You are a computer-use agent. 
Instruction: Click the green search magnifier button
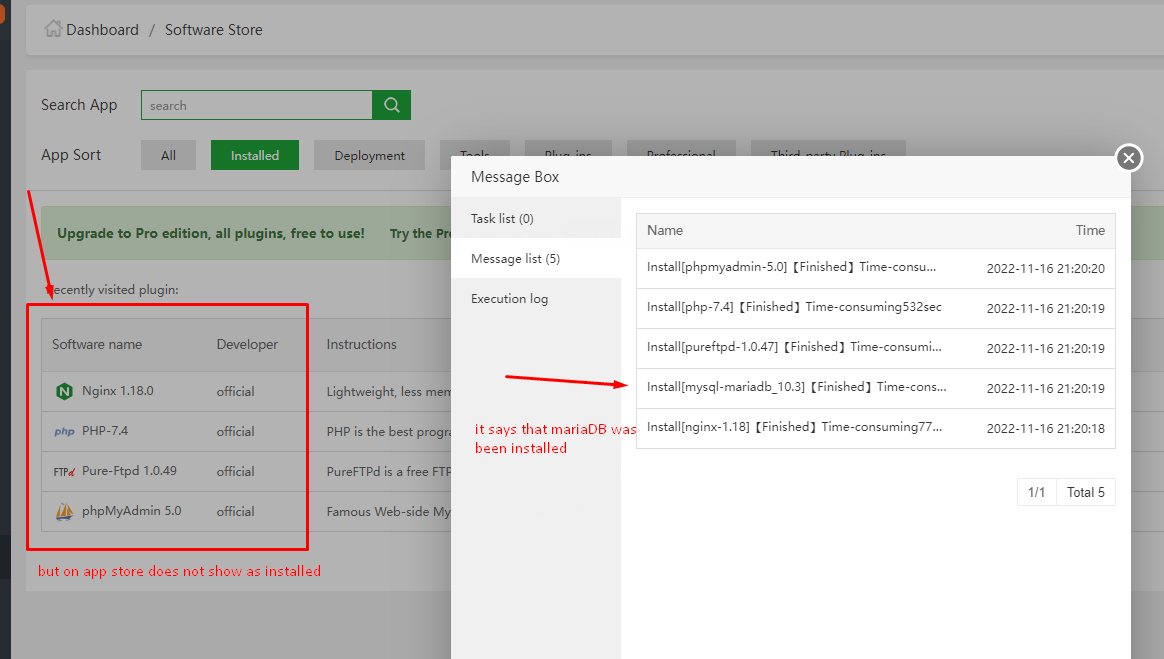(x=391, y=105)
